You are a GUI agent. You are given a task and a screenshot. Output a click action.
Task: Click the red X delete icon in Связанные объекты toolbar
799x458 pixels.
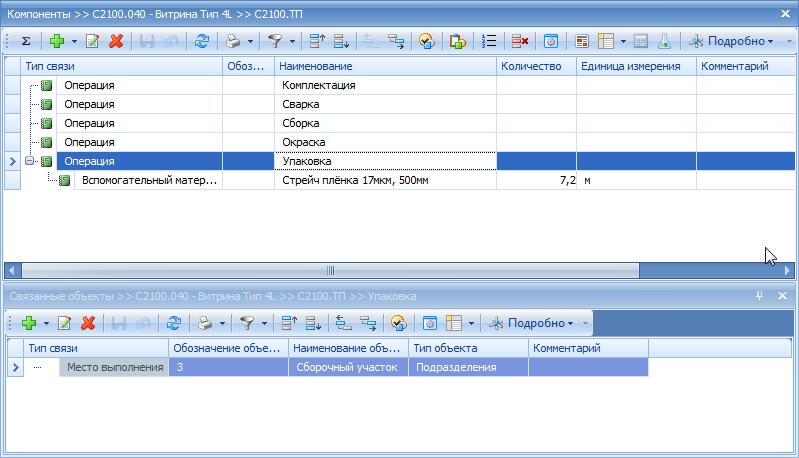[x=88, y=323]
